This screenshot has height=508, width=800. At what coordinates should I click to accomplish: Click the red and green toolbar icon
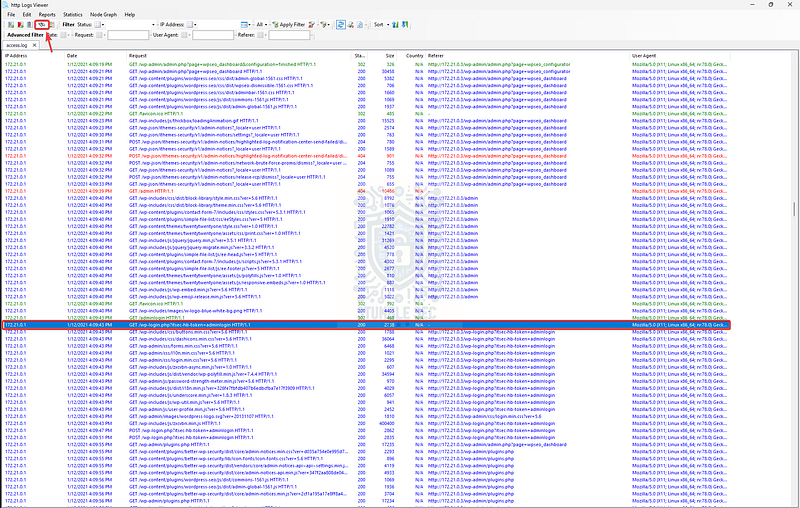pyautogui.click(x=20, y=24)
